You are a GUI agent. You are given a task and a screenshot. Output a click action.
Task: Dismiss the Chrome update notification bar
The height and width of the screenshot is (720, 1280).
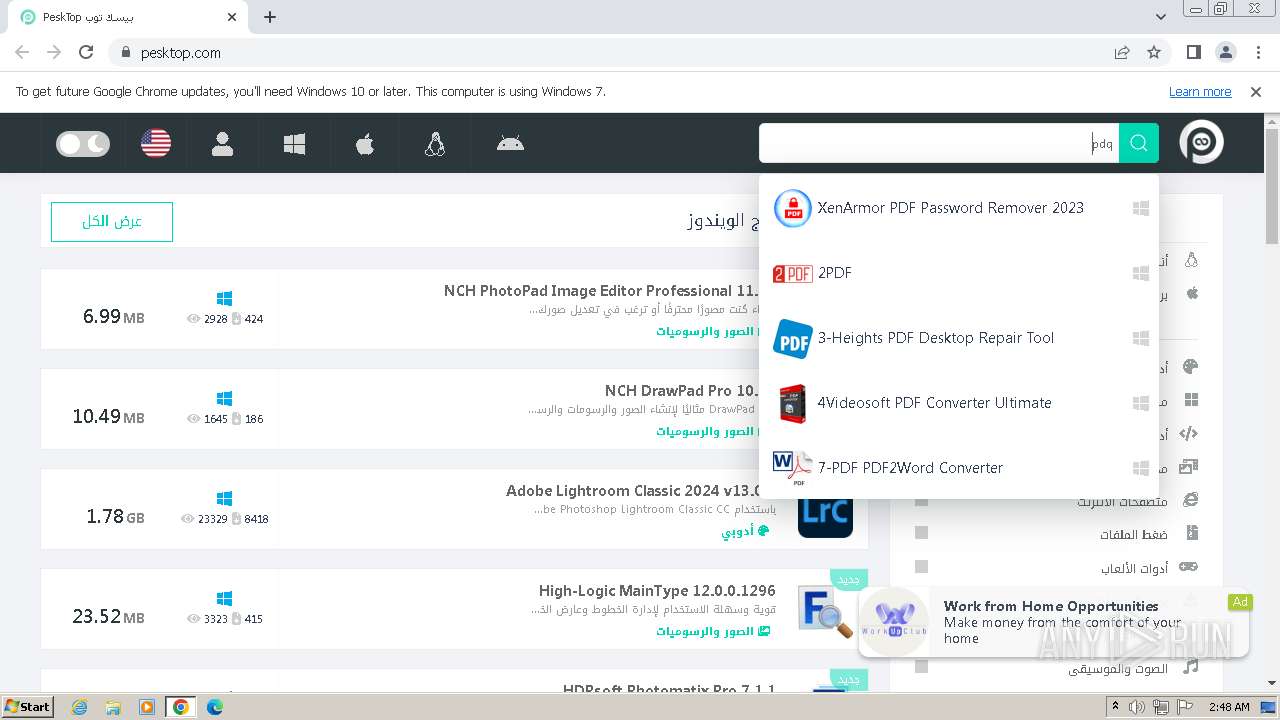click(x=1256, y=92)
